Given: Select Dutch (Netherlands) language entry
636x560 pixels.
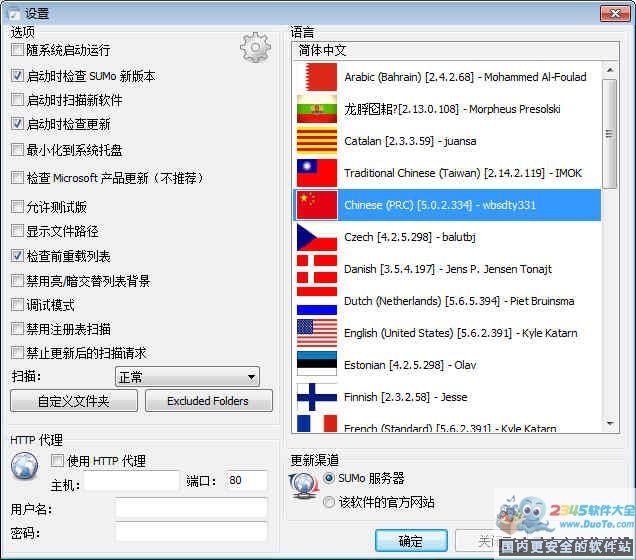Looking at the screenshot, I should point(447,301).
